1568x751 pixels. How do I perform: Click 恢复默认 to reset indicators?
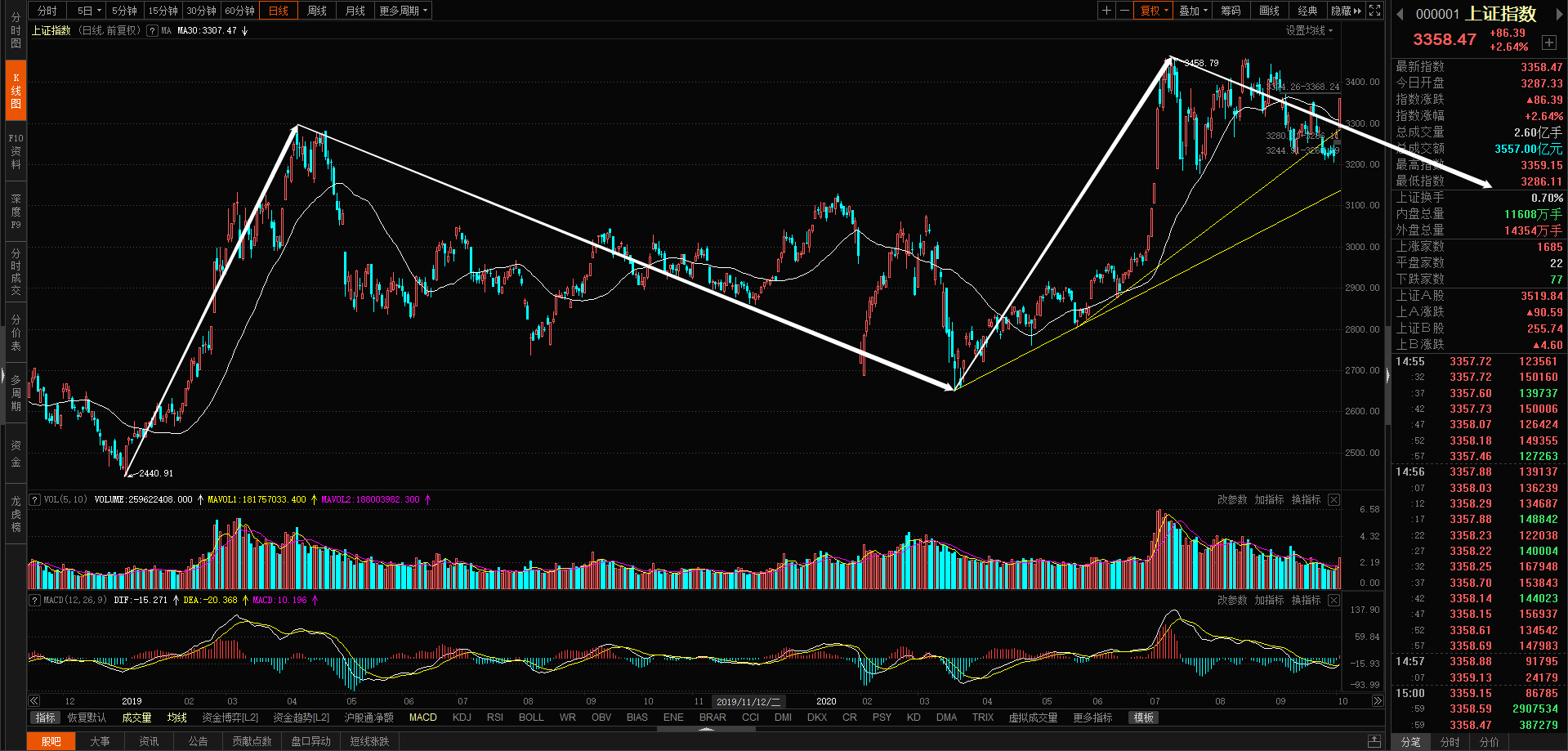[87, 717]
